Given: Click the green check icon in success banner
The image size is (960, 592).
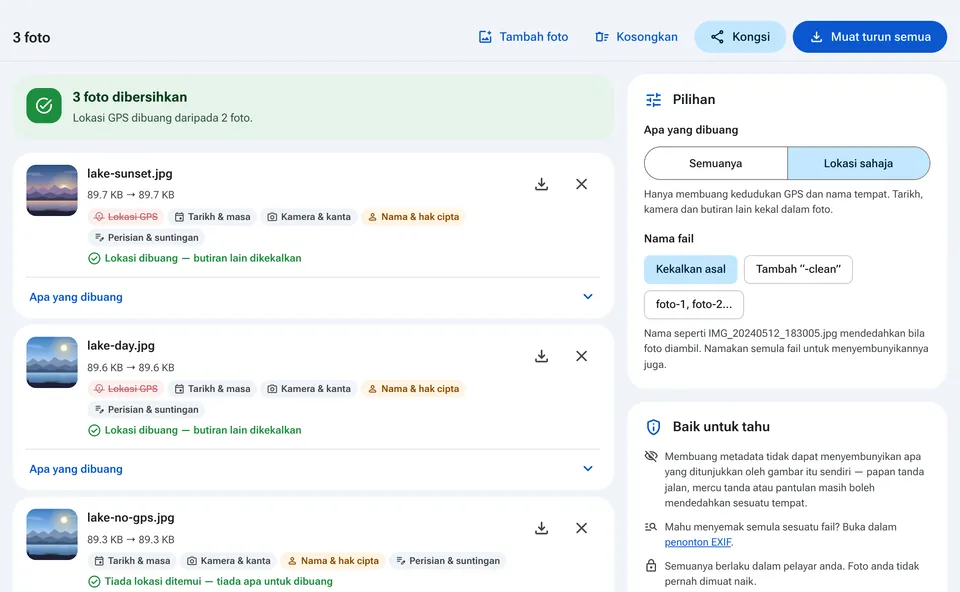Looking at the screenshot, I should [x=44, y=106].
